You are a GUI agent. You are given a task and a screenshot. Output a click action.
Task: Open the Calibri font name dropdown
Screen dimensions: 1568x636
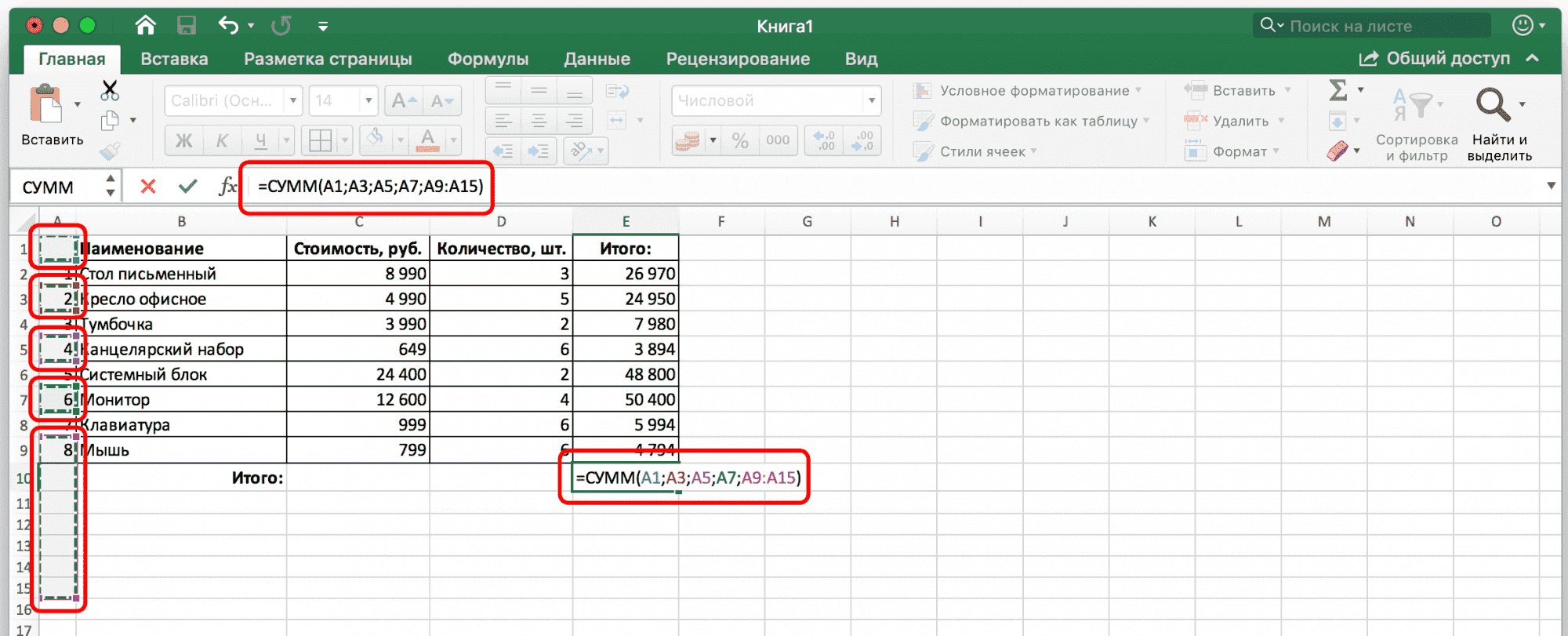click(x=293, y=100)
